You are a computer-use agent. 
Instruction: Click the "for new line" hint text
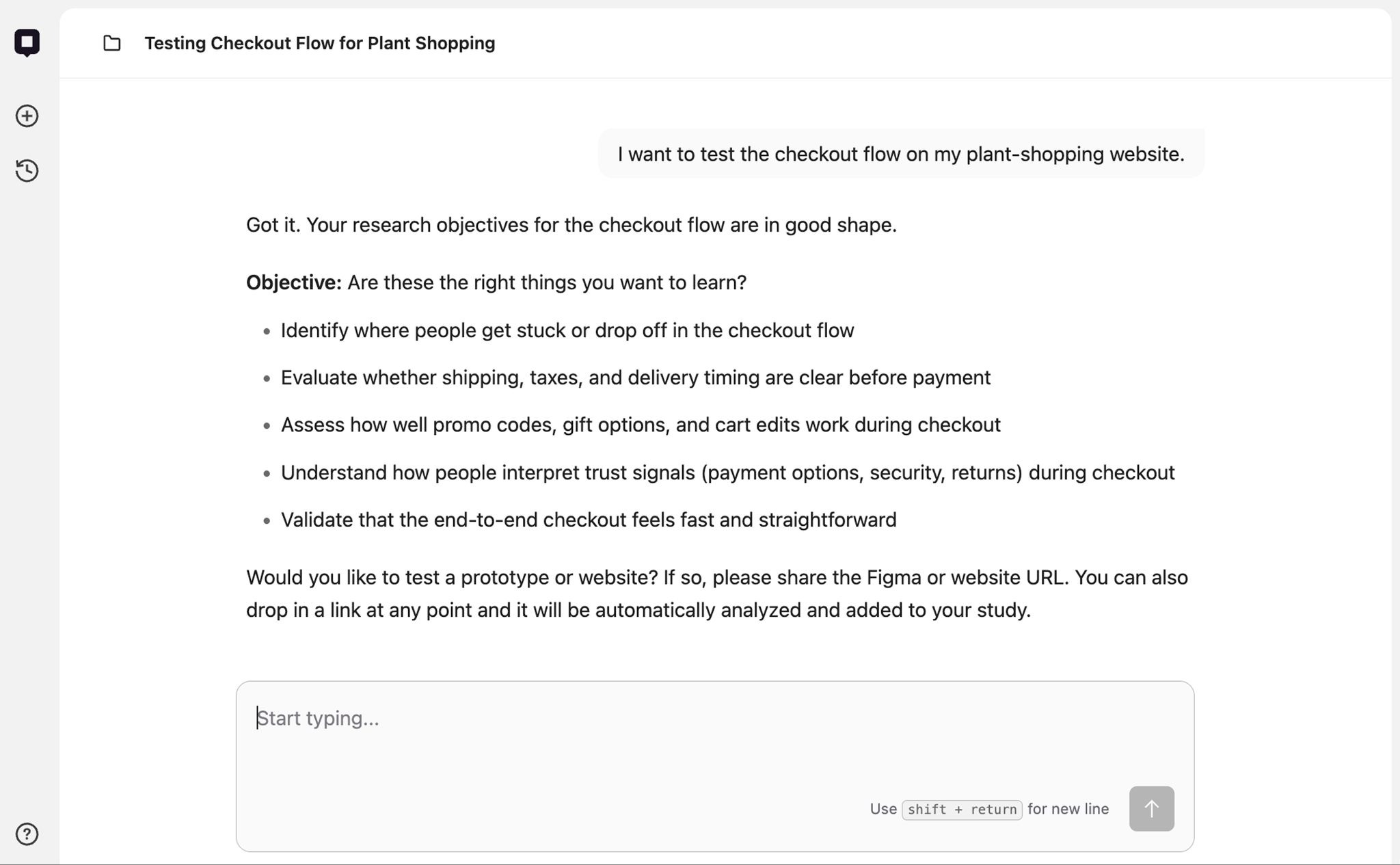pos(1068,809)
